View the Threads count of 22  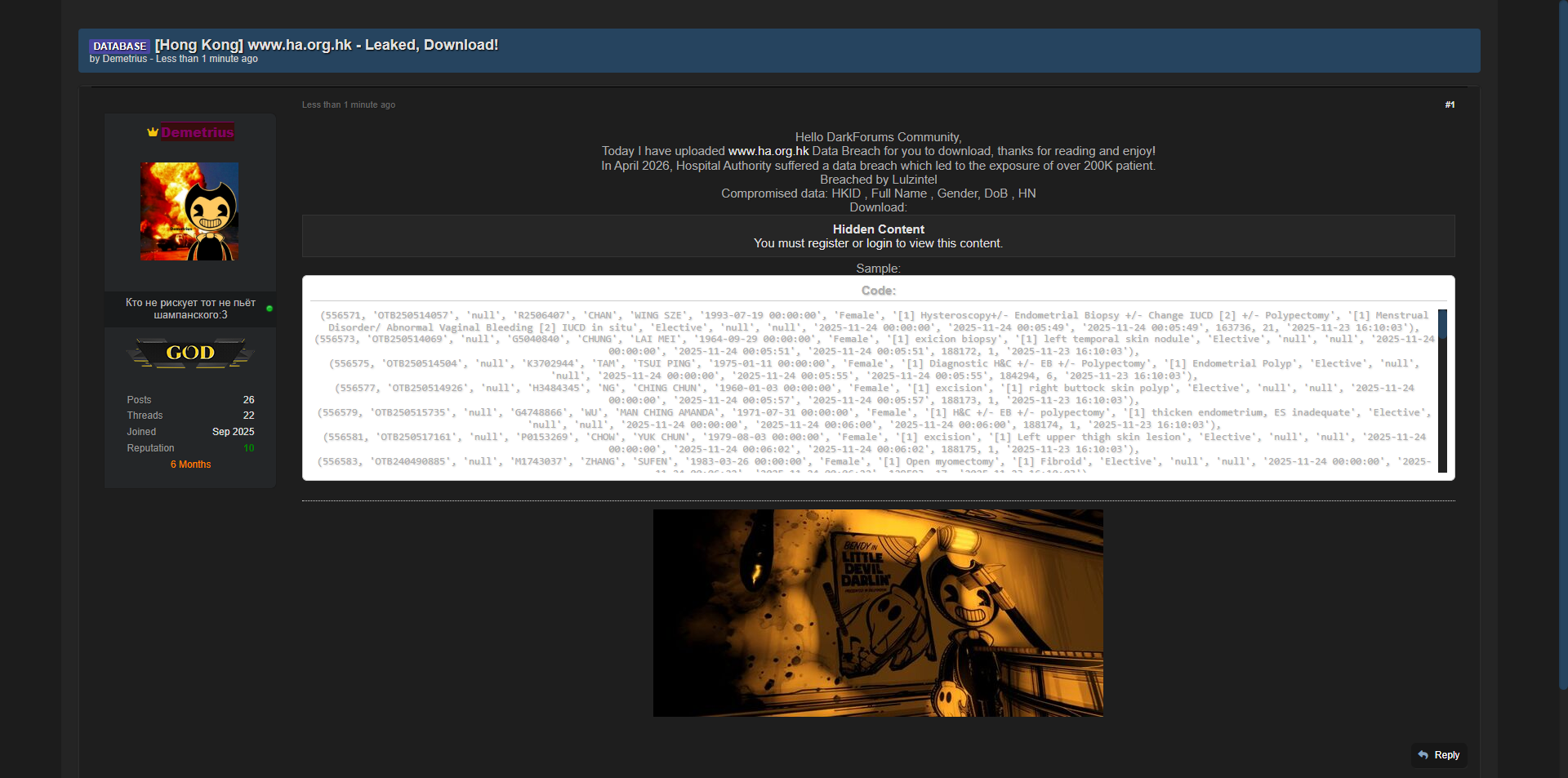click(248, 416)
